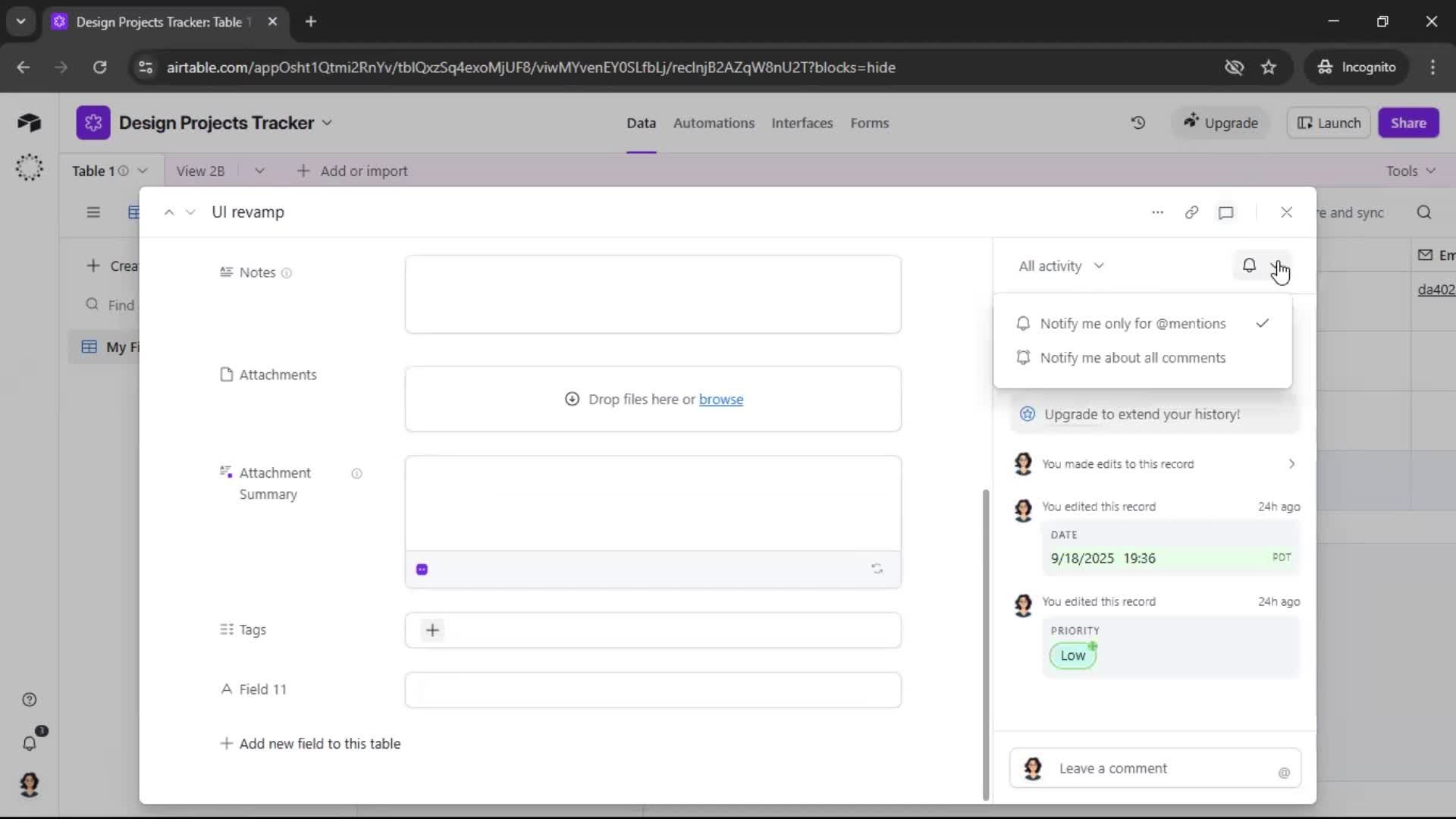Open the search magnifier in toolbar
Image resolution: width=1456 pixels, height=819 pixels.
click(1424, 212)
